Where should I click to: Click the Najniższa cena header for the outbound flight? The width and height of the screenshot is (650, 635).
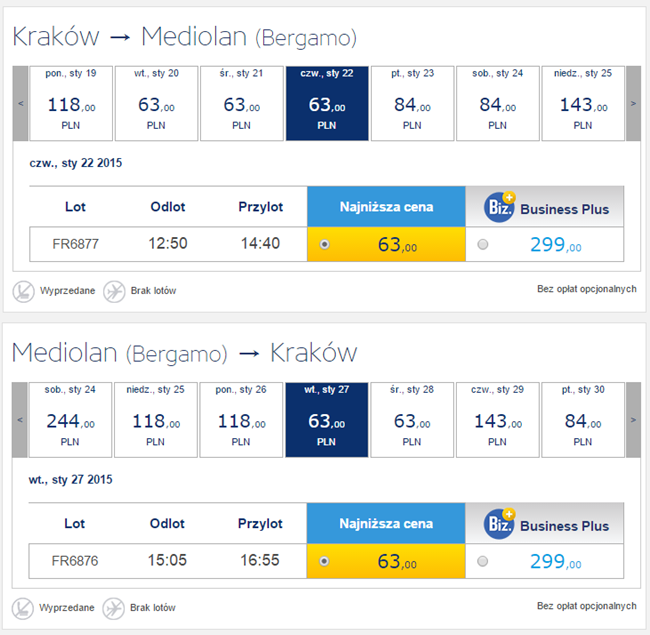coord(386,207)
